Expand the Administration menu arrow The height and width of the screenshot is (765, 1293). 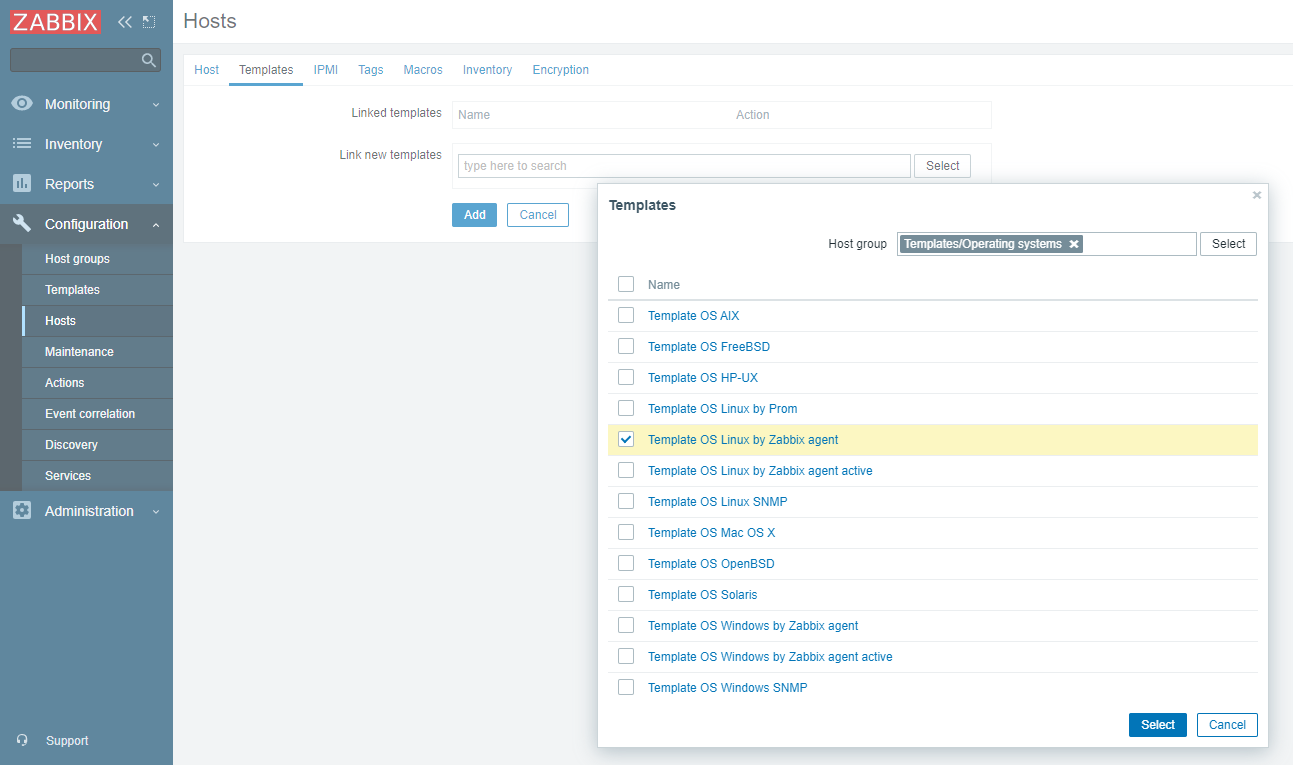pos(156,512)
